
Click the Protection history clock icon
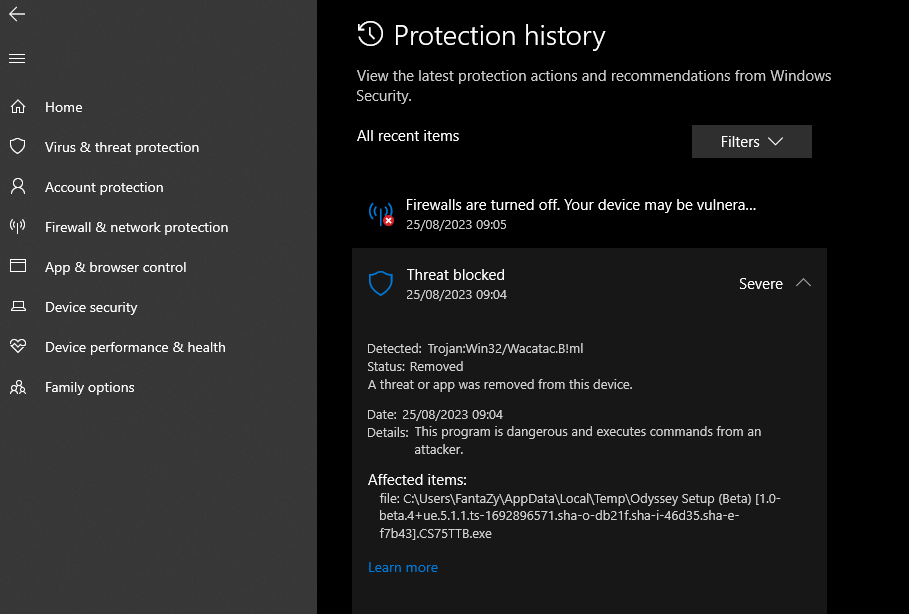click(370, 34)
